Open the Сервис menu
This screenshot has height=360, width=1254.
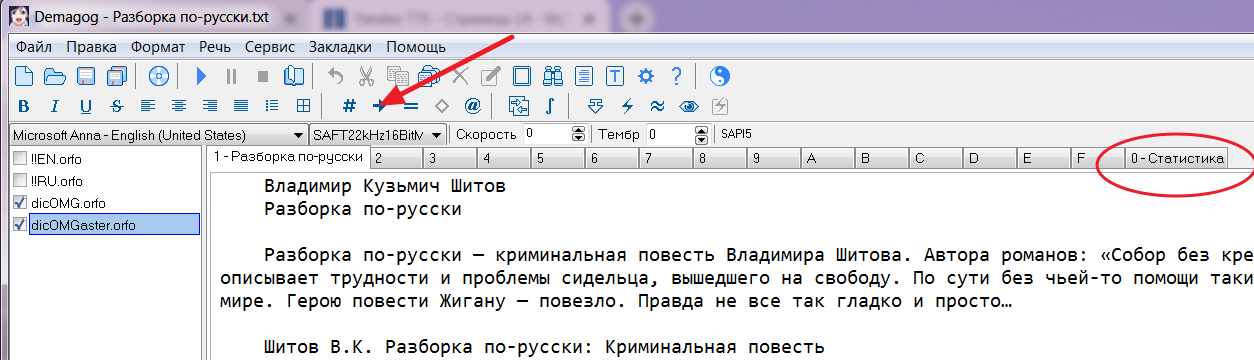pos(270,46)
